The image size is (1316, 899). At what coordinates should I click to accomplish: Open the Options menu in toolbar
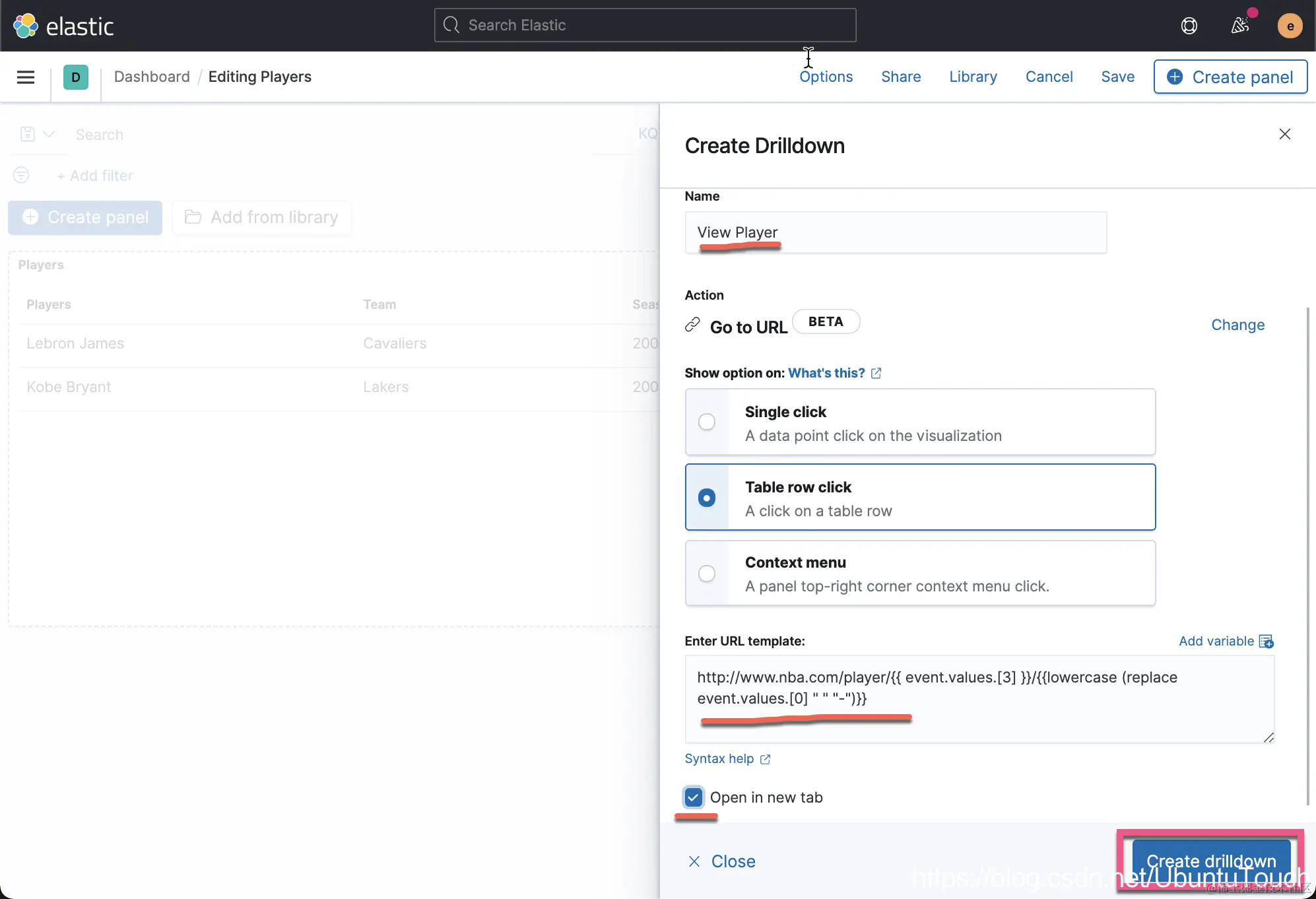coord(826,77)
